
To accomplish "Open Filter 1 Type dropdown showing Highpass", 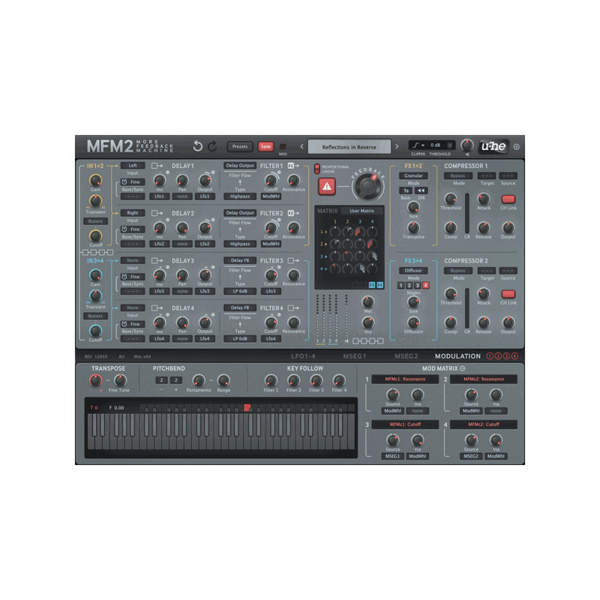I will click(240, 196).
